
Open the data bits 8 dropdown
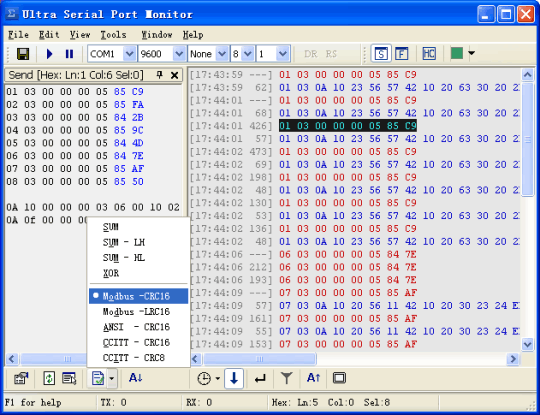248,54
